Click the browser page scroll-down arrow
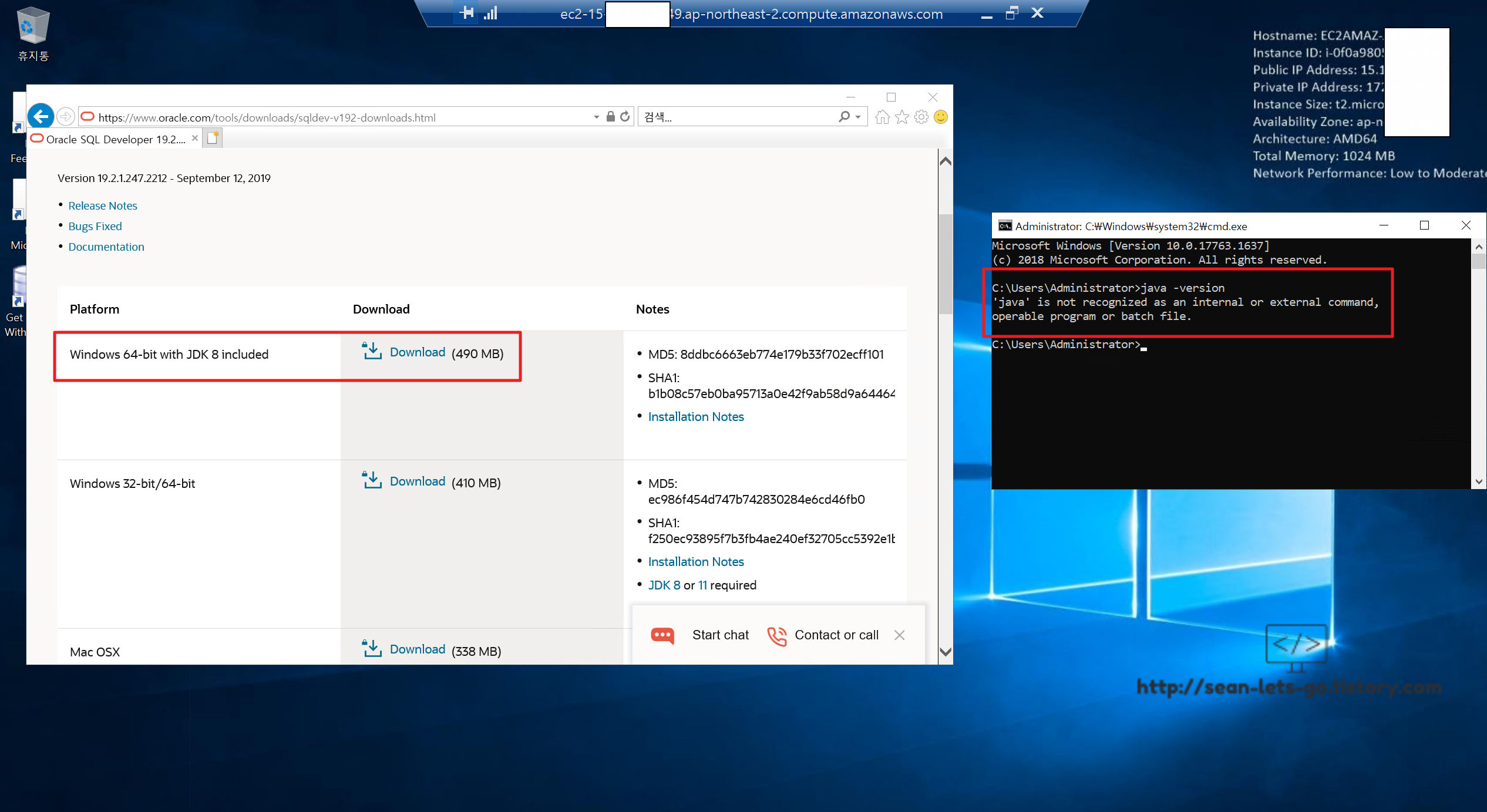1487x812 pixels. click(946, 652)
